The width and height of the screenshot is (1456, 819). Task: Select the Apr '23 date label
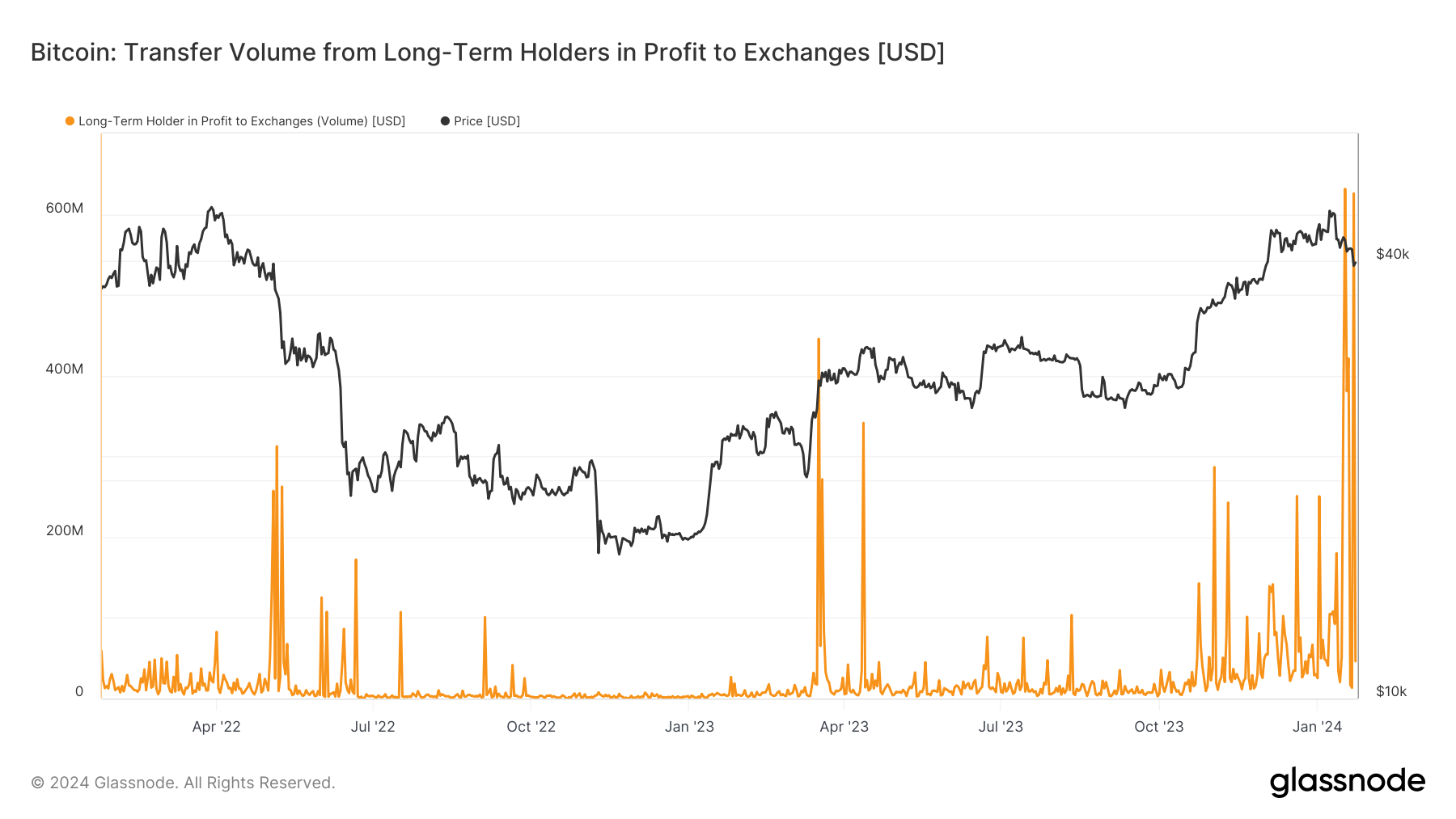[844, 727]
